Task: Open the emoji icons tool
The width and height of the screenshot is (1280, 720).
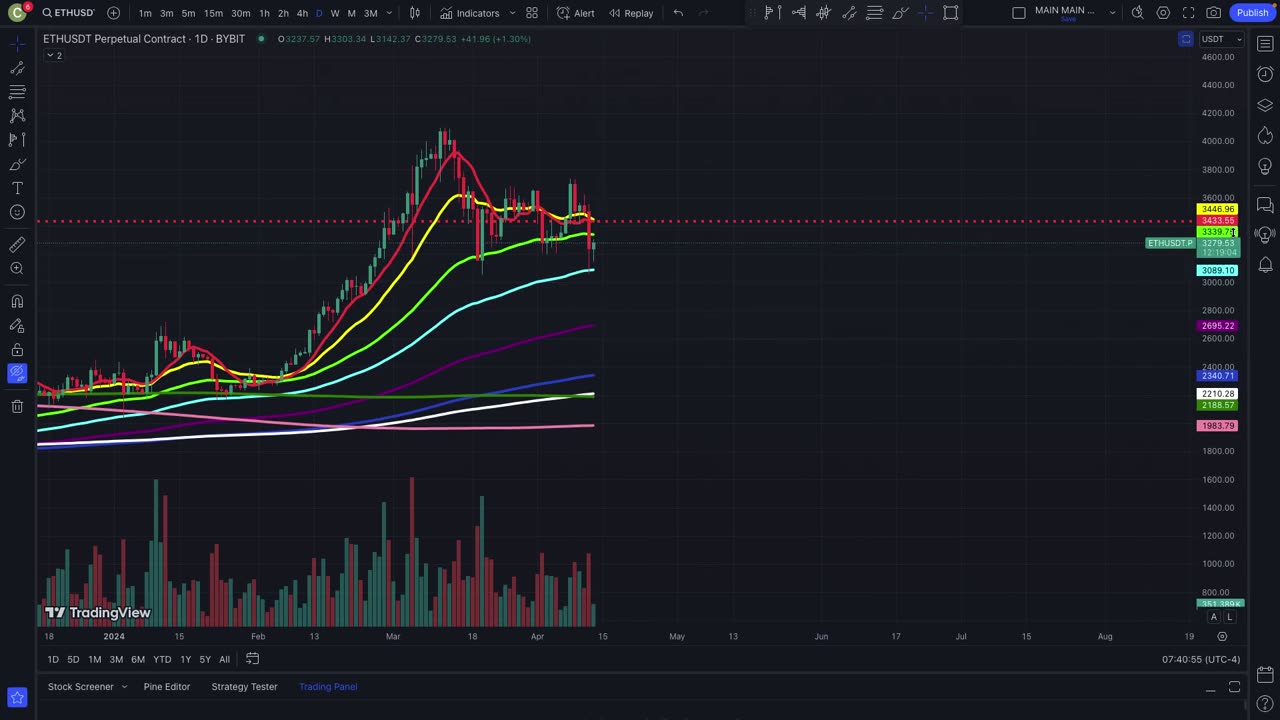Action: [x=17, y=212]
